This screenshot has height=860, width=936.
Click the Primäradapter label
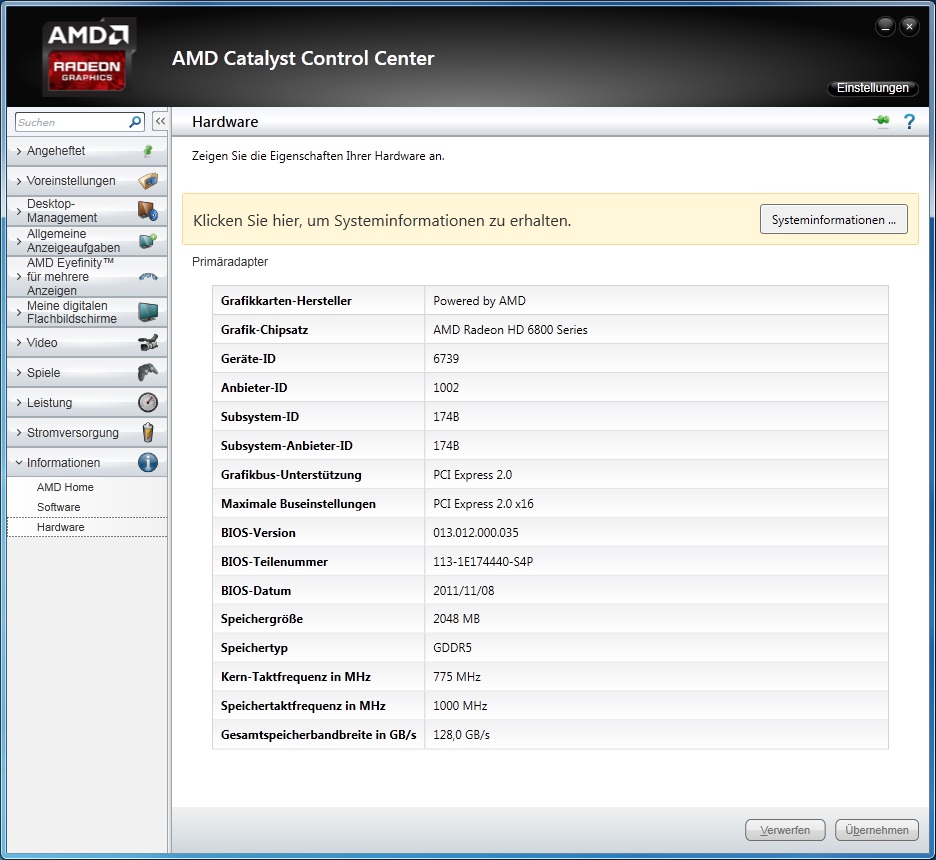230,261
